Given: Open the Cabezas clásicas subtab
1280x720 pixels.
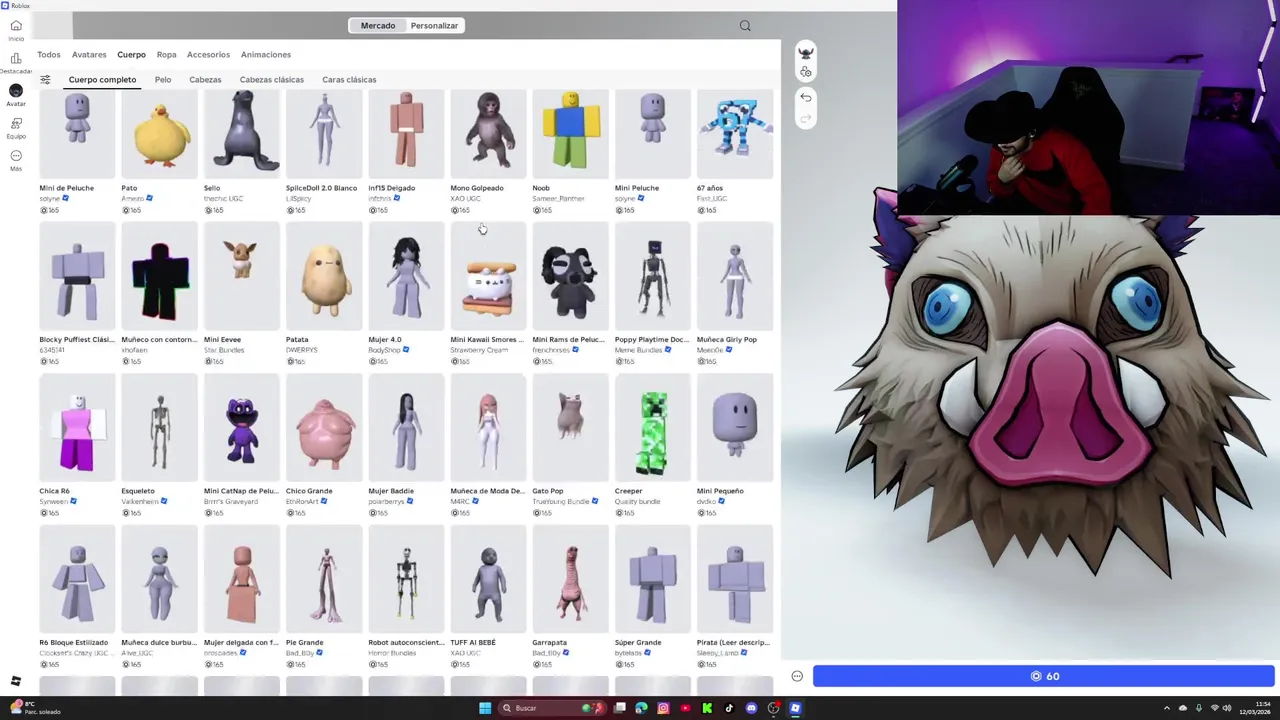Looking at the screenshot, I should [271, 80].
